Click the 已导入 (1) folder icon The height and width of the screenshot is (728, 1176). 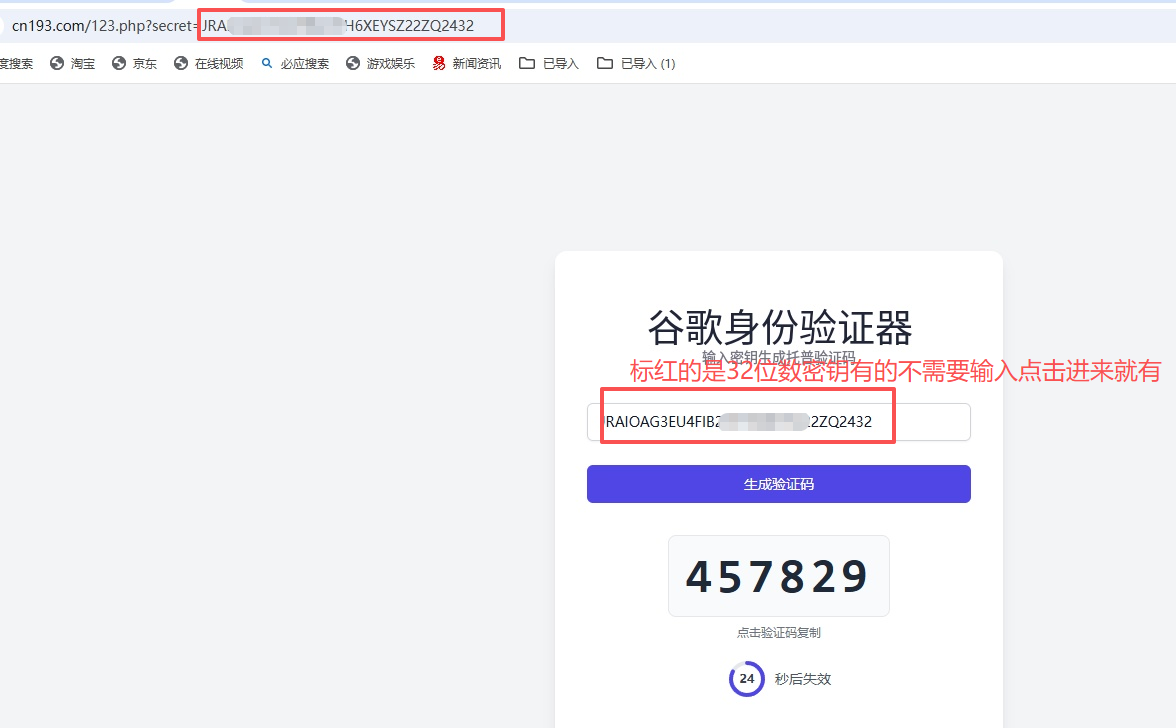605,64
